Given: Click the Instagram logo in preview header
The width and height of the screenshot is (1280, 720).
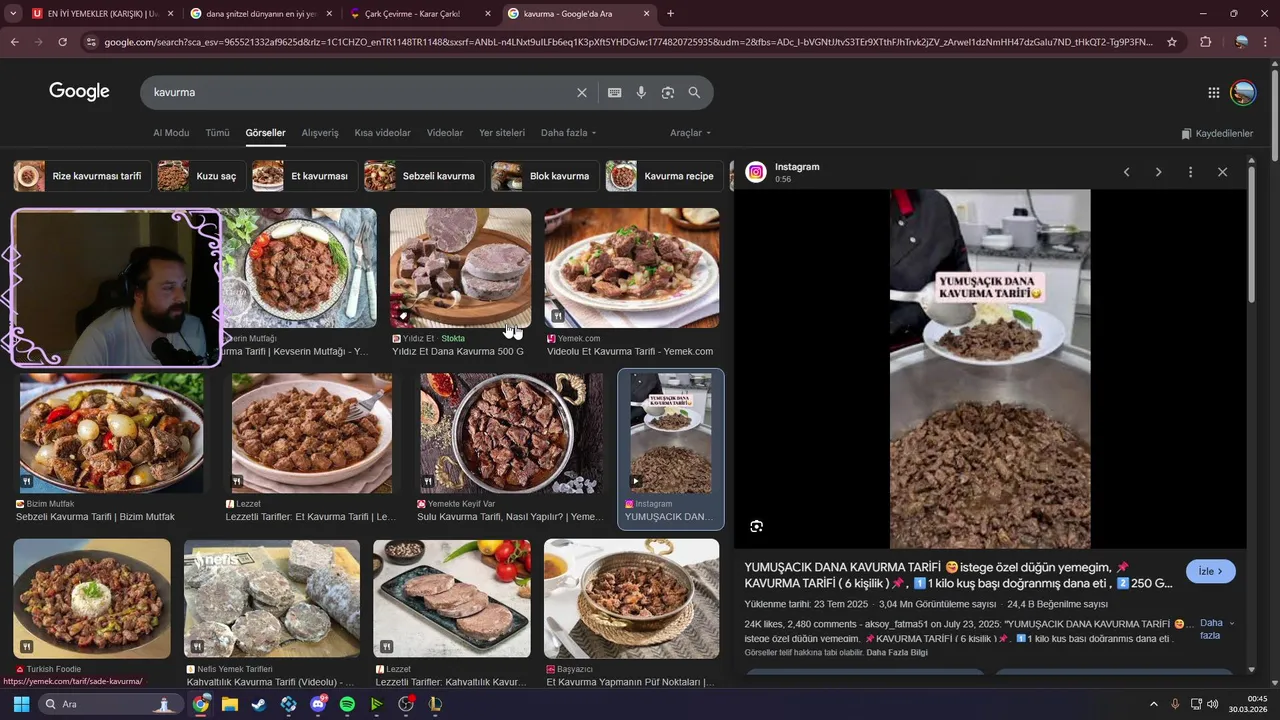Looking at the screenshot, I should [756, 172].
